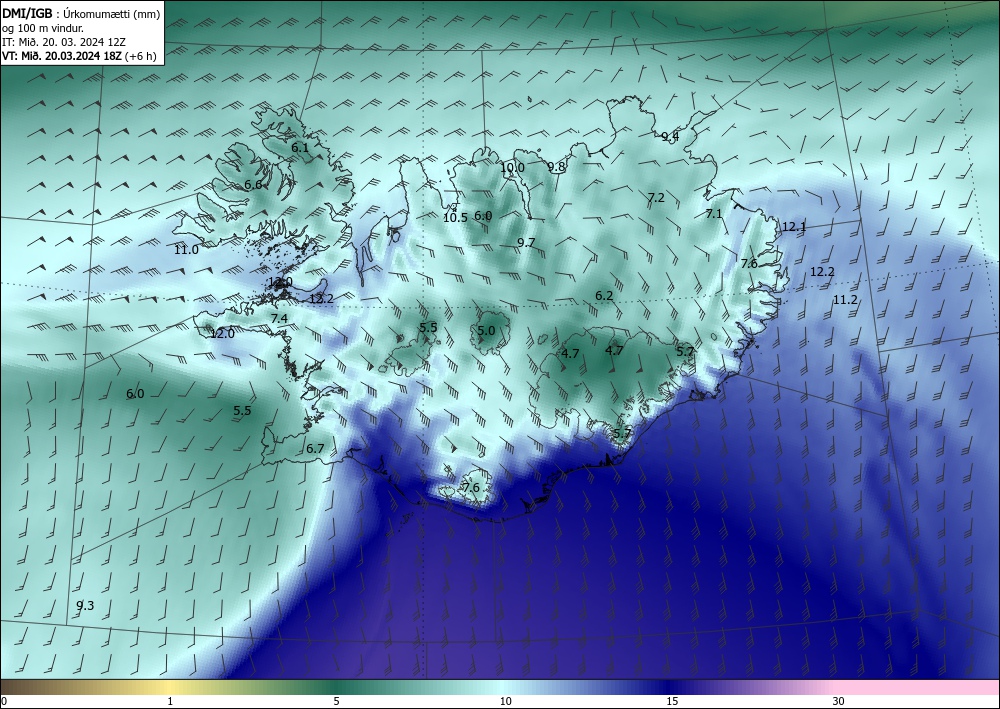Select the 9.3 value over the ocean
Viewport: 1000px width, 709px height.
click(85, 606)
